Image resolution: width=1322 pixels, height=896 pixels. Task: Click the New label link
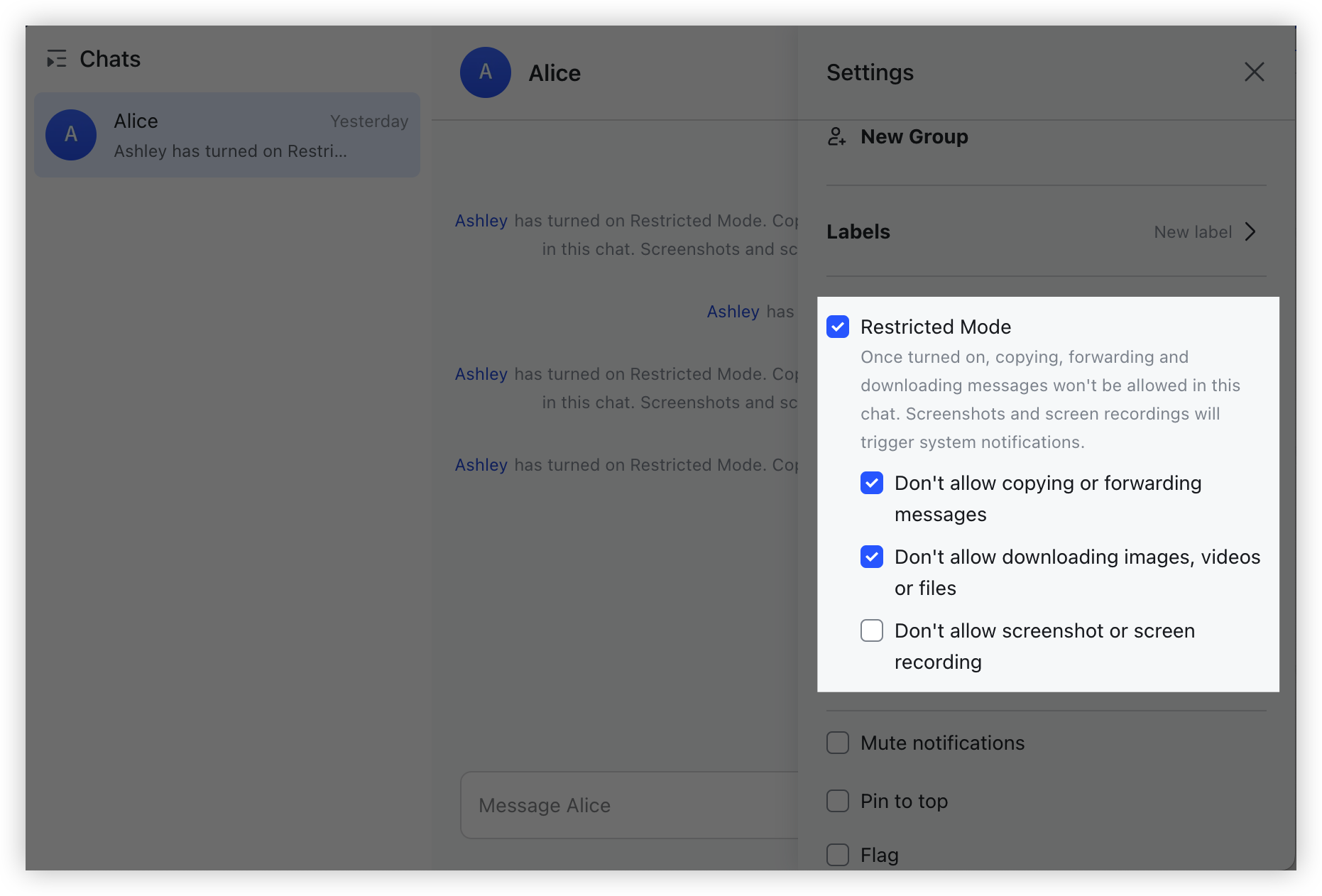click(x=1193, y=232)
